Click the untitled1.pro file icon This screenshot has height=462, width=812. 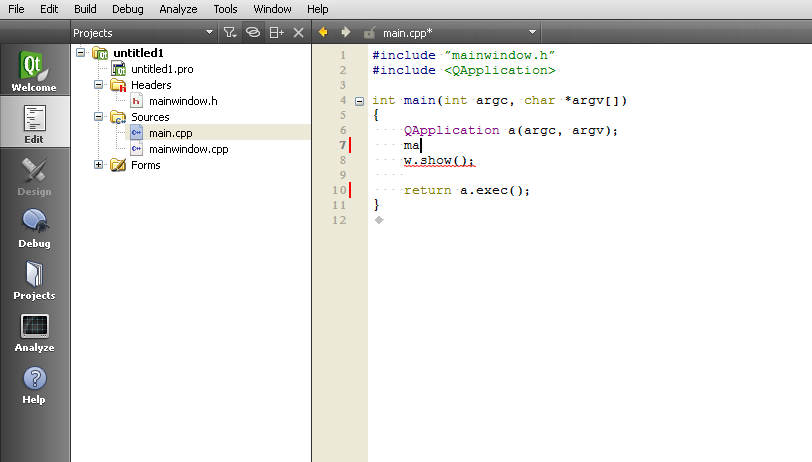point(119,69)
